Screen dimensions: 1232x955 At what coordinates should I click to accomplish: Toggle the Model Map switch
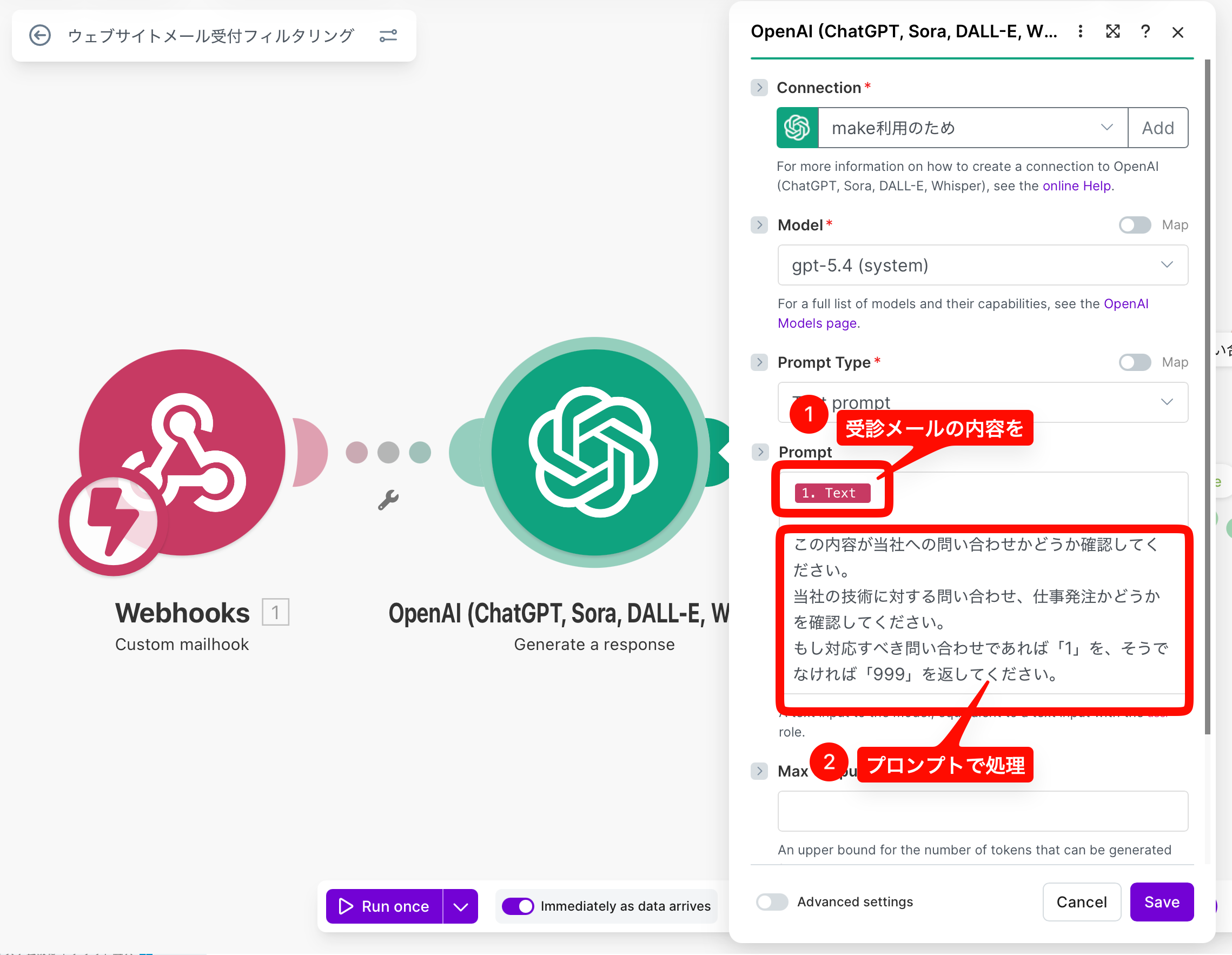click(x=1135, y=225)
